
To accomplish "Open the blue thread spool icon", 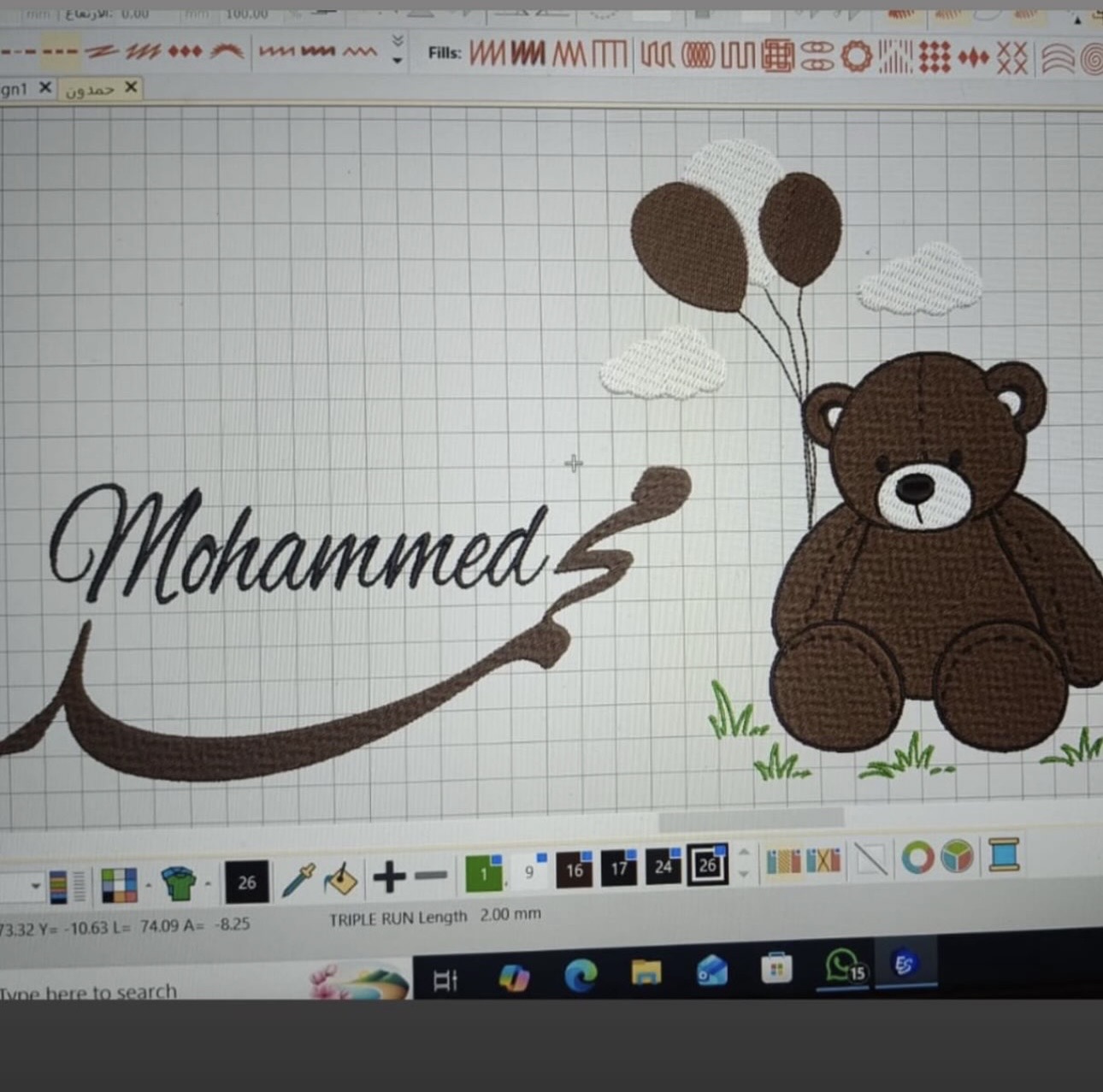I will [1004, 854].
